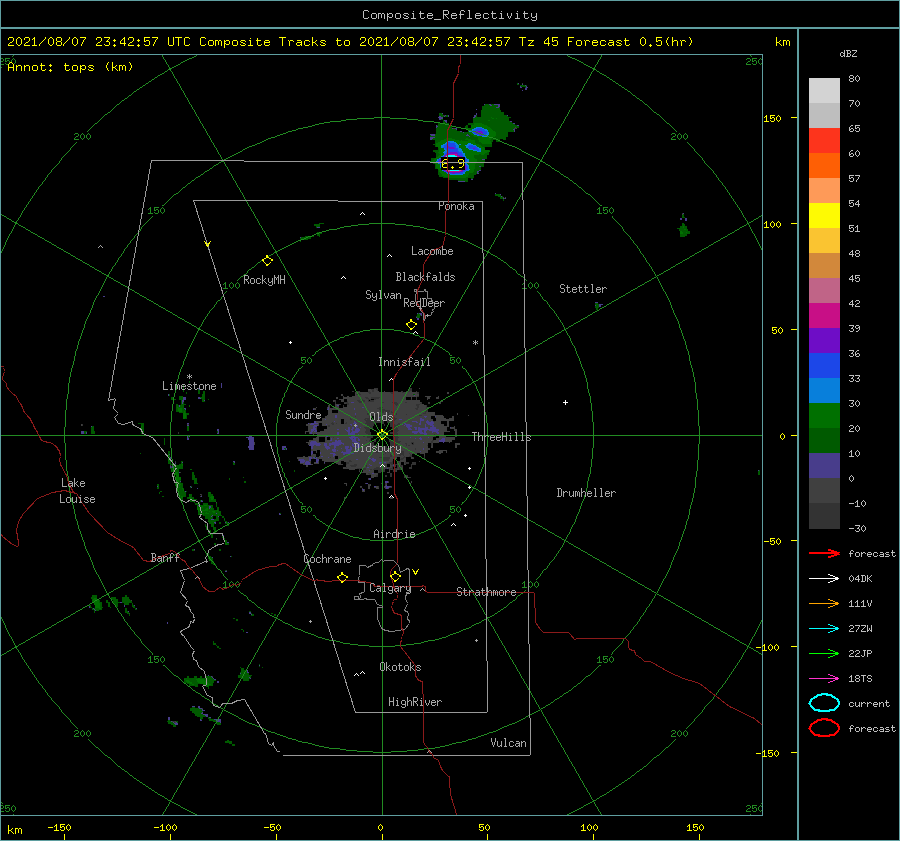Image resolution: width=900 pixels, height=841 pixels.
Task: Click the red swatch between 65 and 60 dBZ
Action: click(824, 141)
